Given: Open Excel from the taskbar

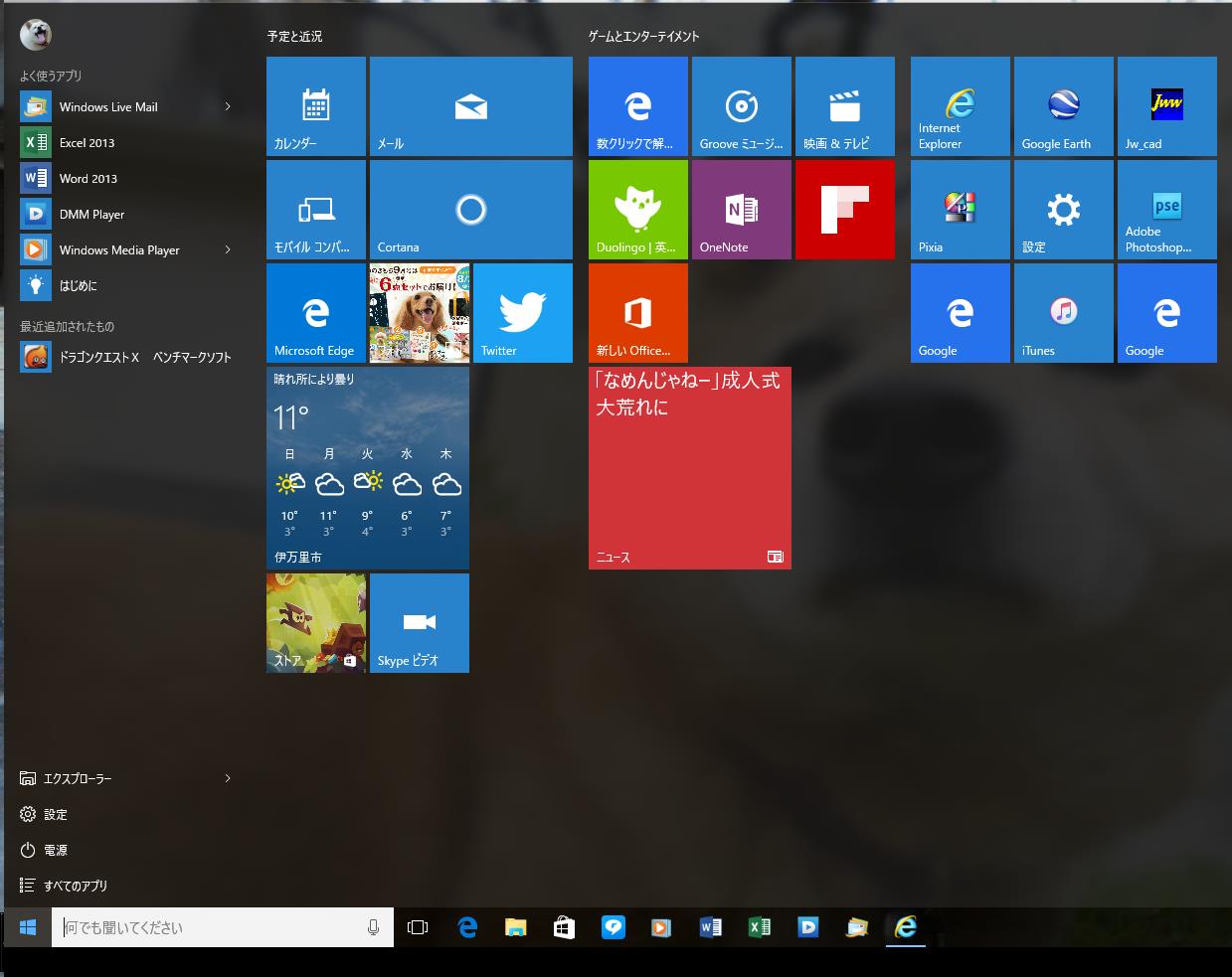Looking at the screenshot, I should (759, 927).
